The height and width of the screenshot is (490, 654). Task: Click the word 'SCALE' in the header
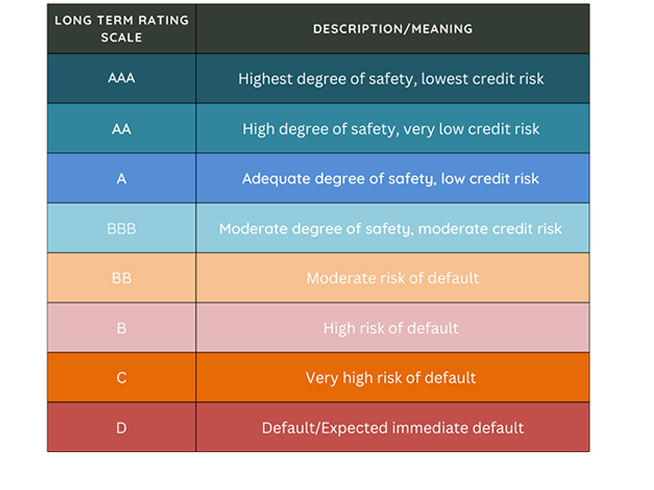(x=121, y=37)
